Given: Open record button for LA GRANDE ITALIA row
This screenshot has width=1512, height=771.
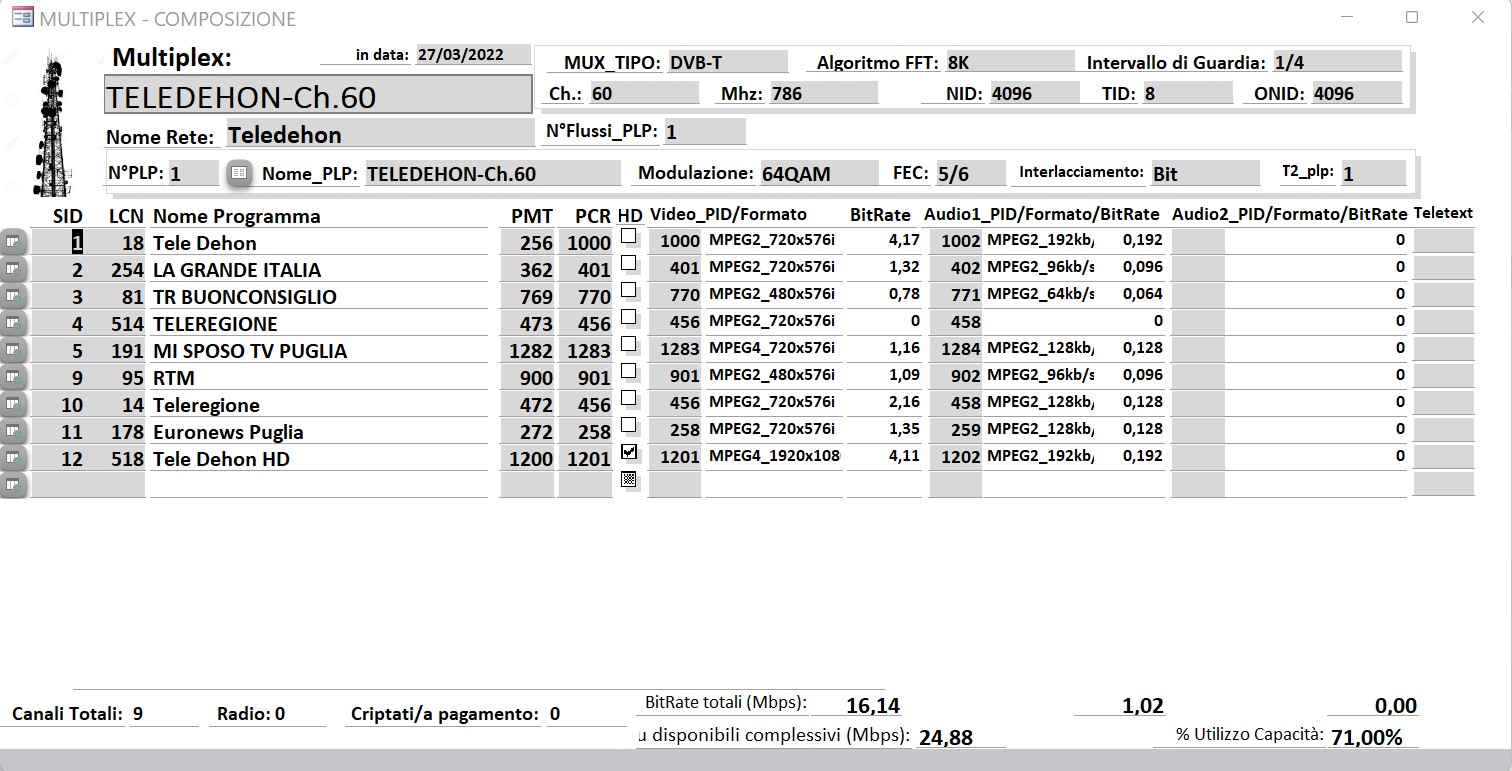Looking at the screenshot, I should [x=13, y=269].
